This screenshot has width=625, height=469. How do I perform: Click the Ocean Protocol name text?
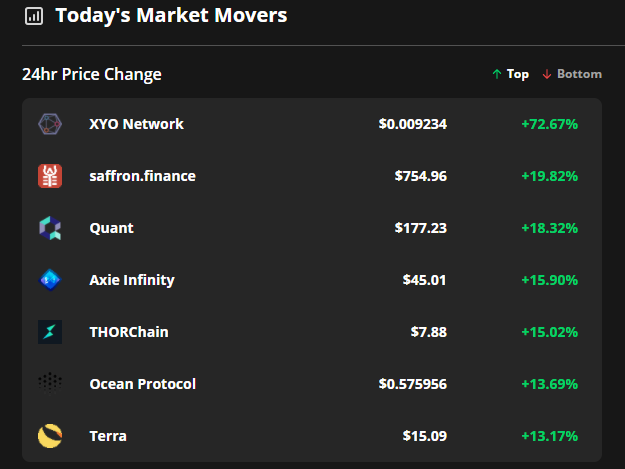pos(142,384)
